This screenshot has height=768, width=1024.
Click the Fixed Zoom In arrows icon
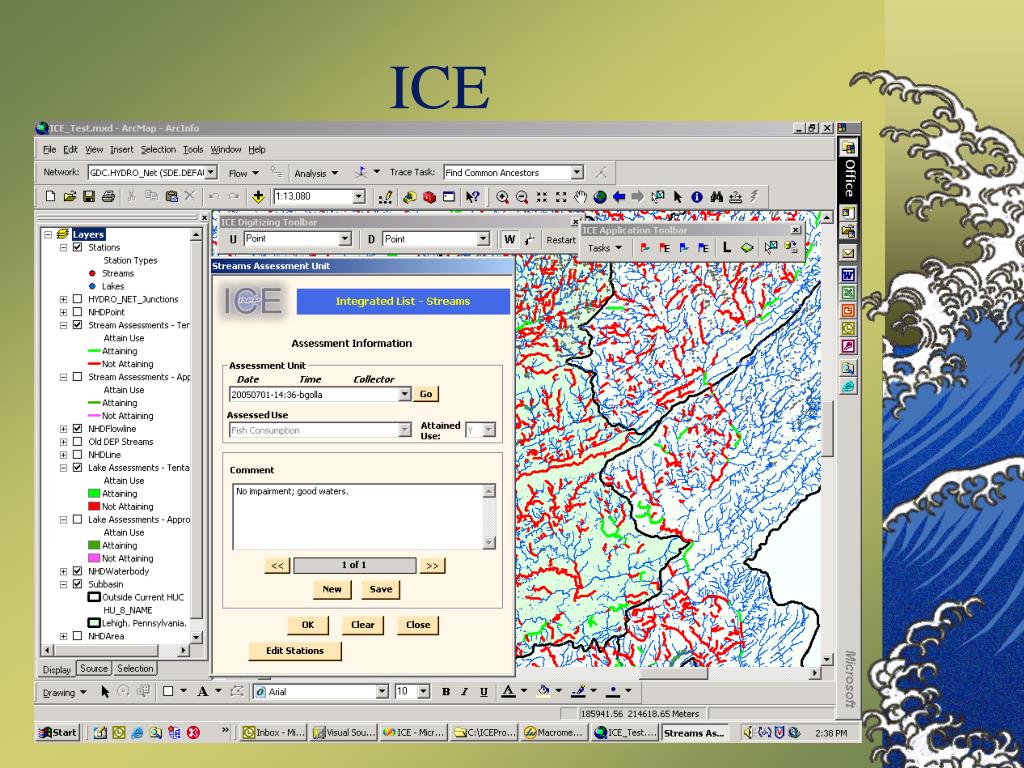tap(541, 197)
